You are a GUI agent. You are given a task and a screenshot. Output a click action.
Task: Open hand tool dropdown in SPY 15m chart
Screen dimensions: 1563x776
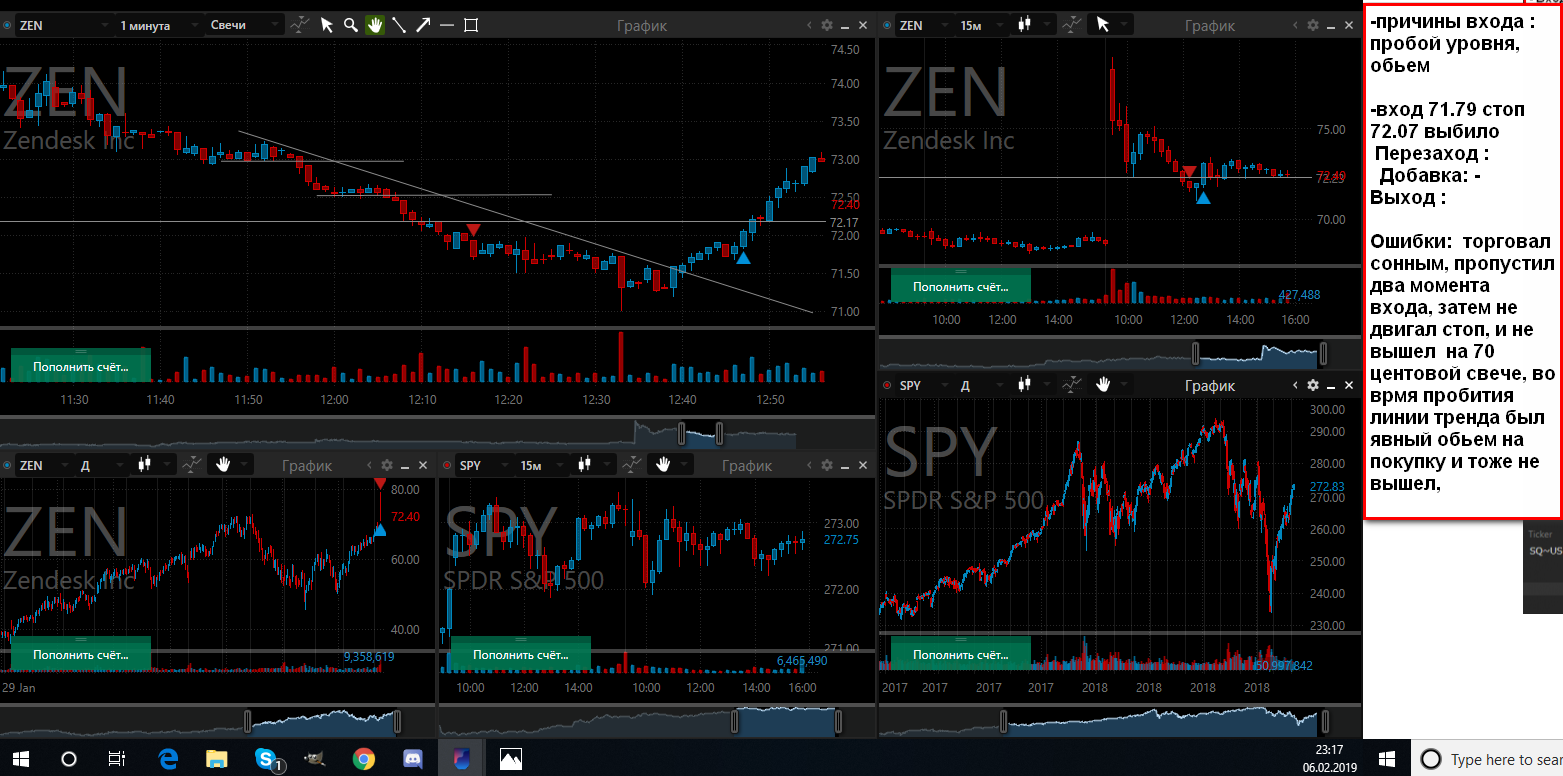[669, 464]
